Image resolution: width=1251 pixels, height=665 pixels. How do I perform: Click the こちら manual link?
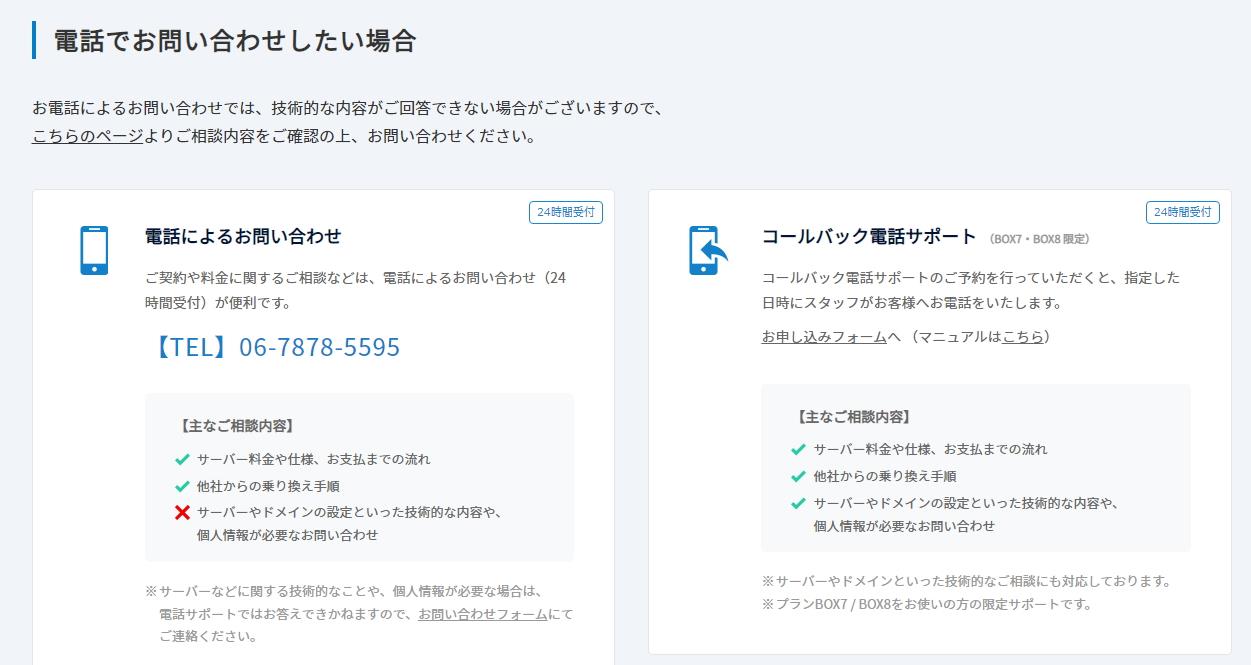pos(1022,338)
